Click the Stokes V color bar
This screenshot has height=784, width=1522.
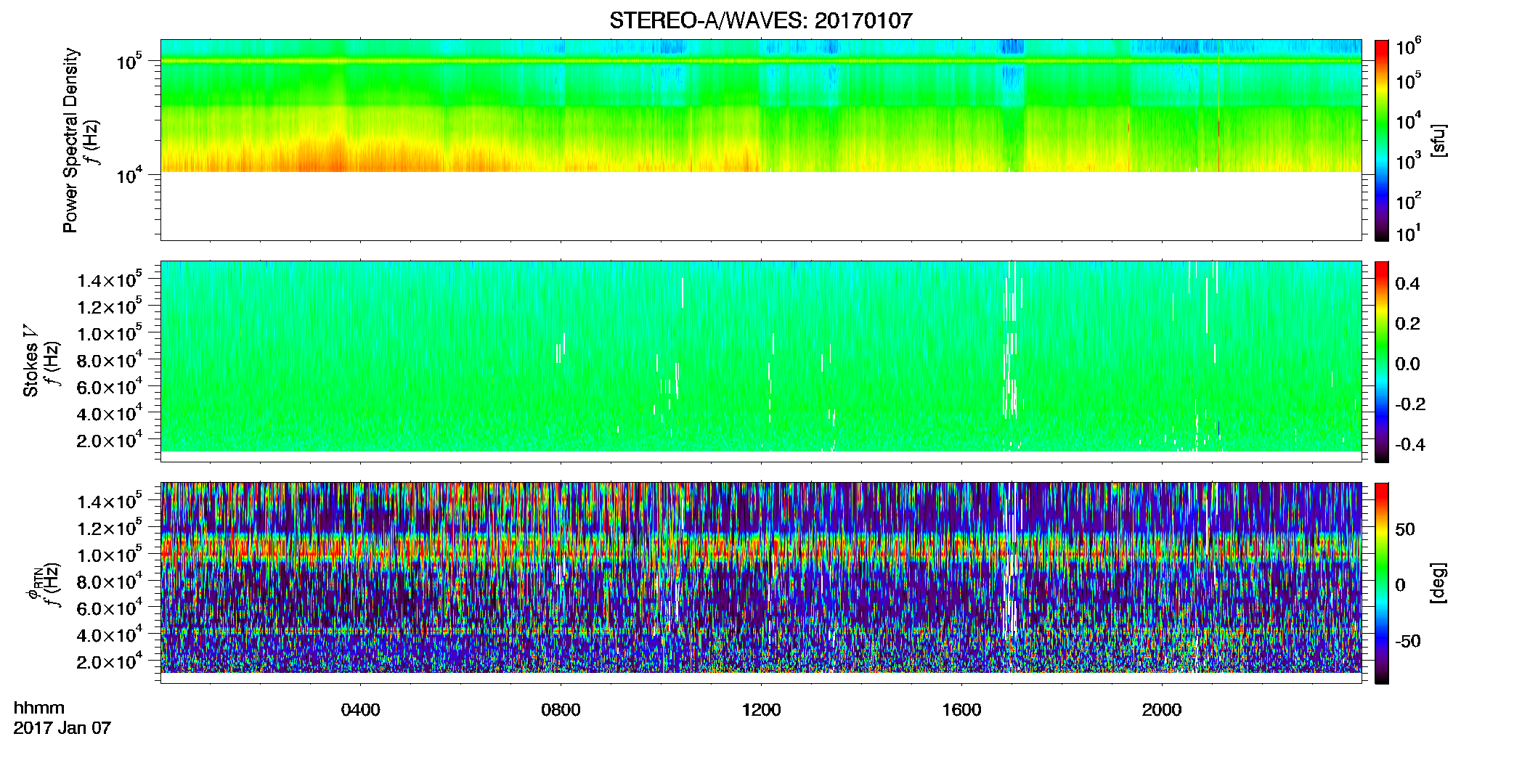tap(1382, 362)
